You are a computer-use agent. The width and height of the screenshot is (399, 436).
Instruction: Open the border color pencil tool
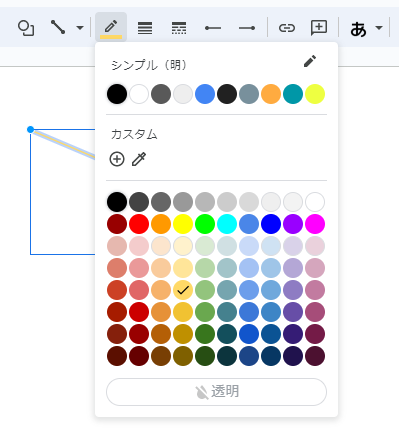click(111, 28)
